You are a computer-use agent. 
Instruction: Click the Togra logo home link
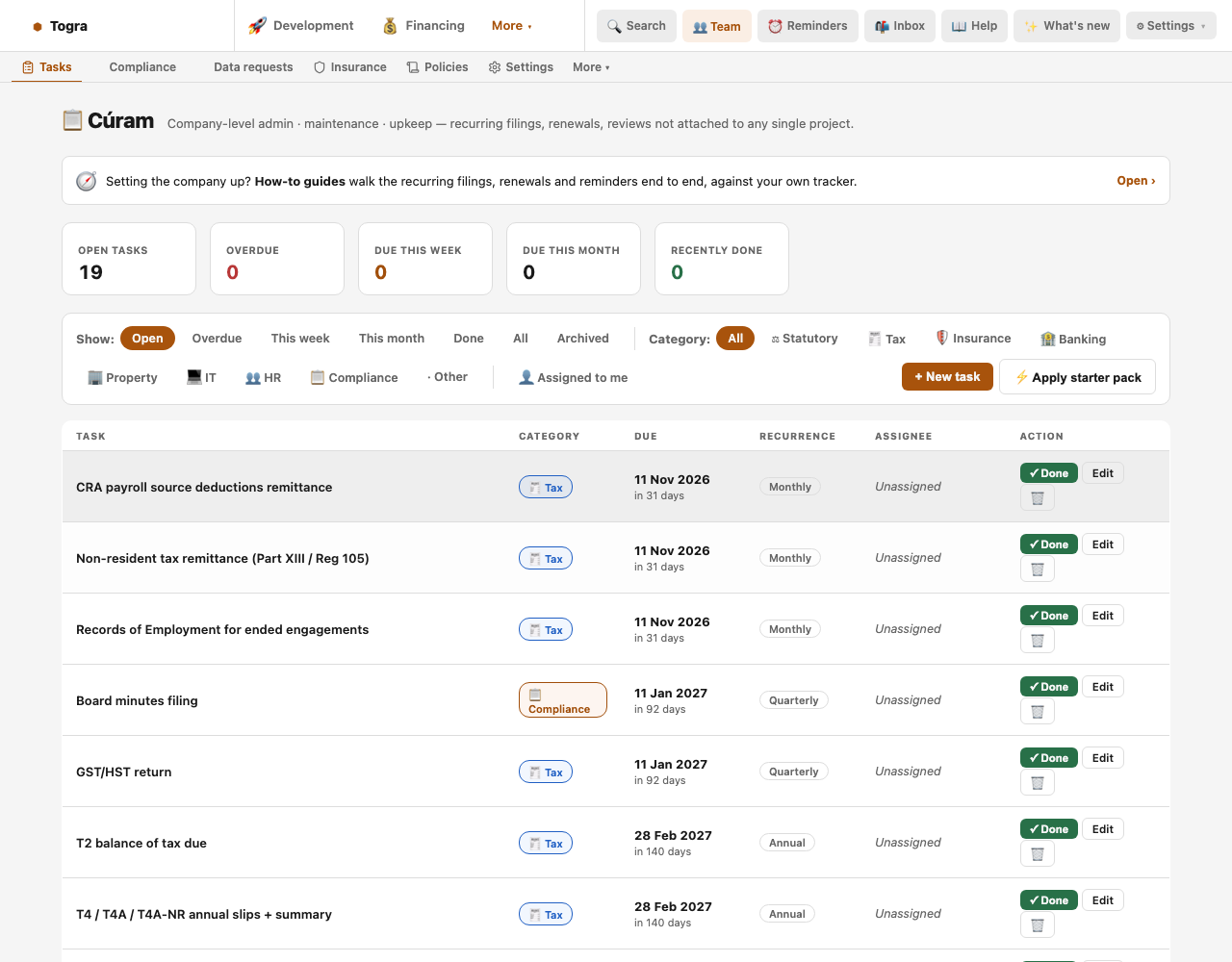click(60, 26)
